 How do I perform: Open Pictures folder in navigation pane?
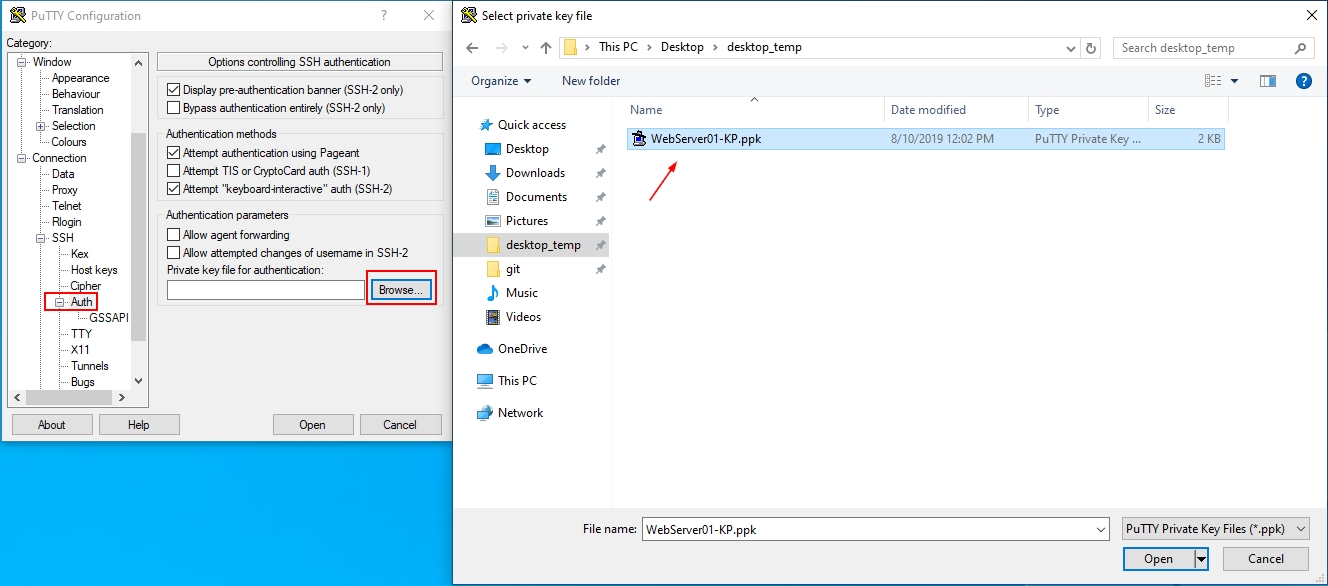[527, 221]
